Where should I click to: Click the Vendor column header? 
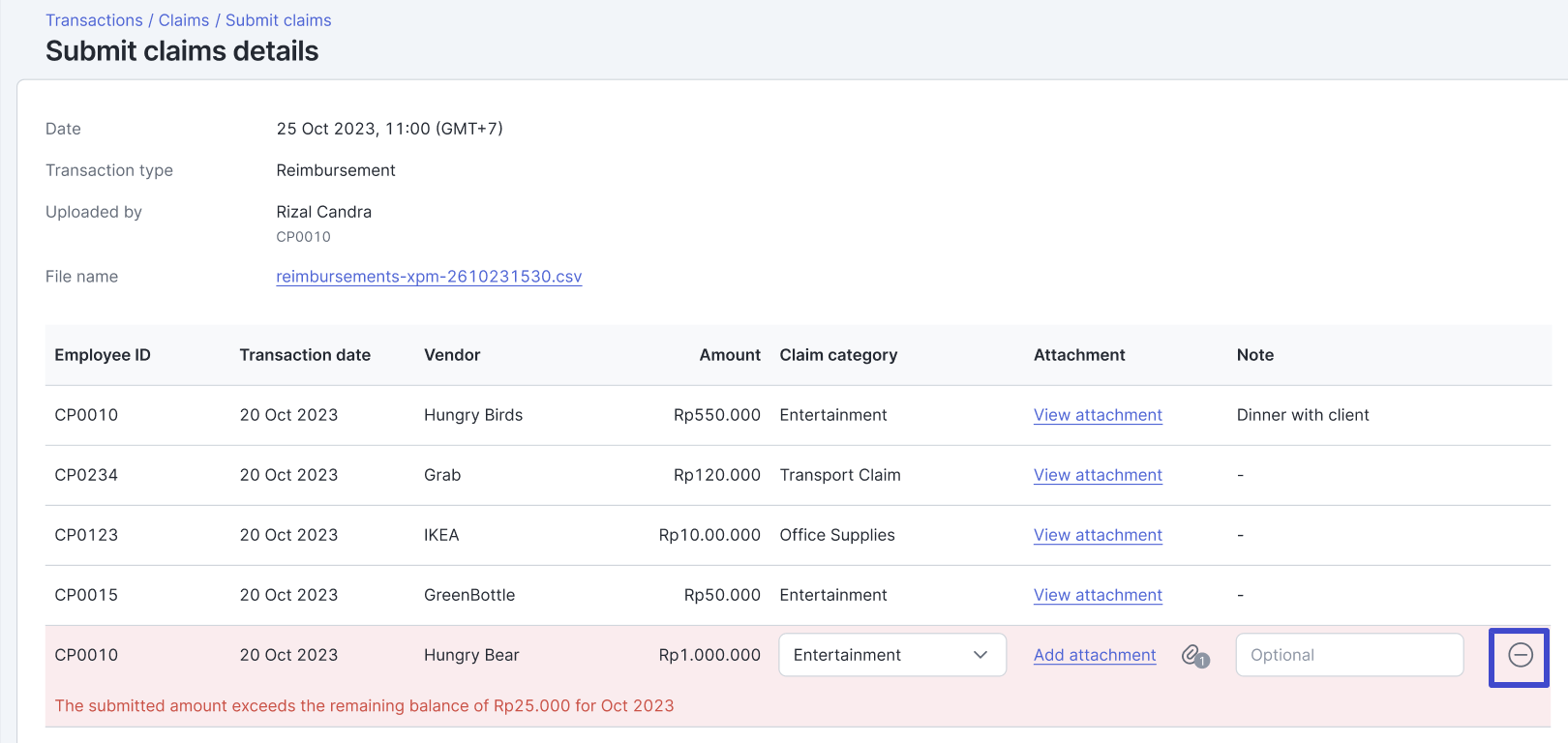[452, 355]
